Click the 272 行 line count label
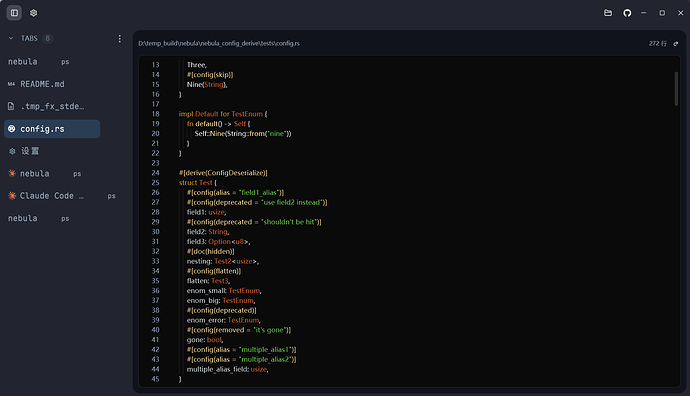Screen dimensions: 690x396 pos(657,43)
